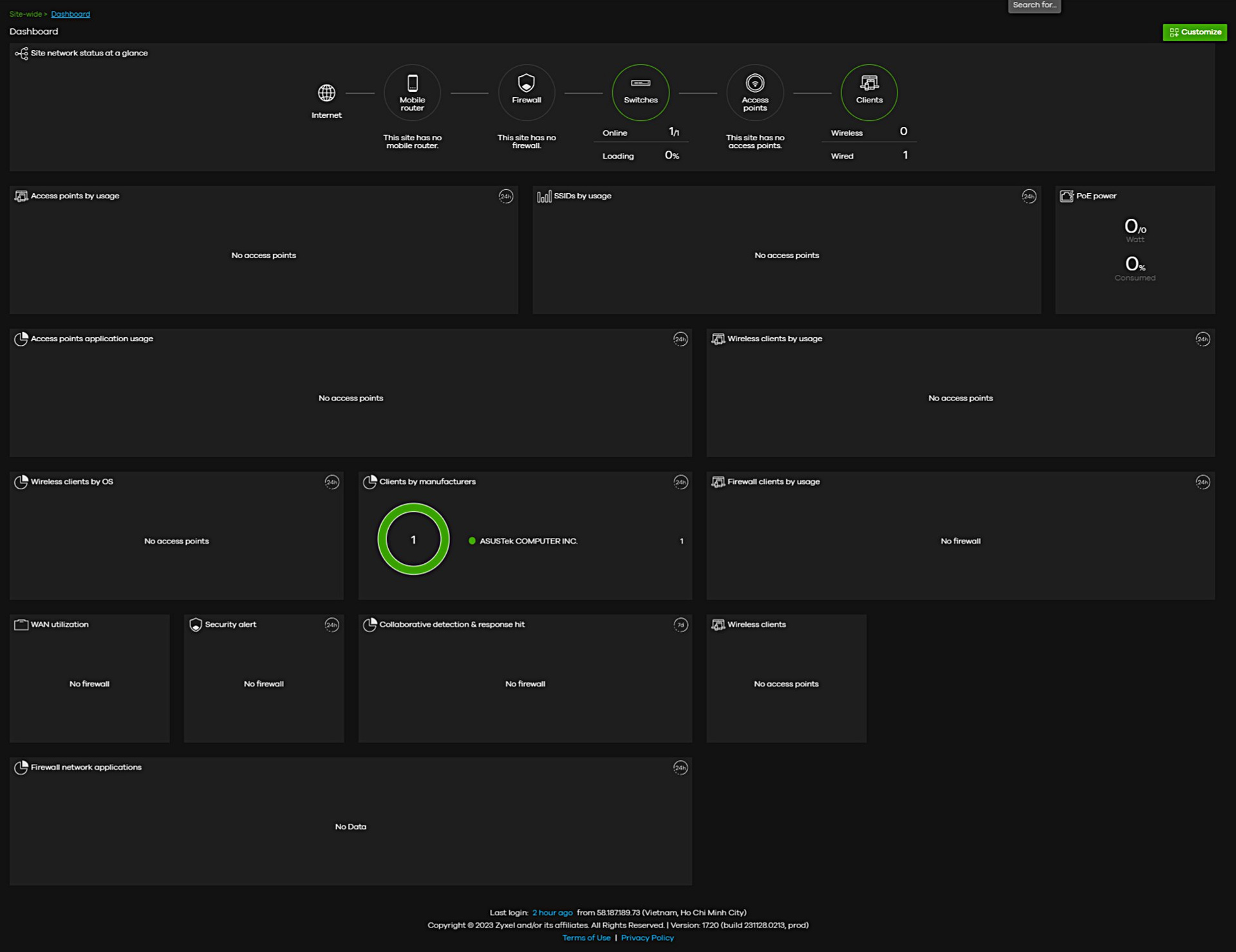Click the Wired clients count row
The image size is (1236, 952).
click(x=869, y=156)
